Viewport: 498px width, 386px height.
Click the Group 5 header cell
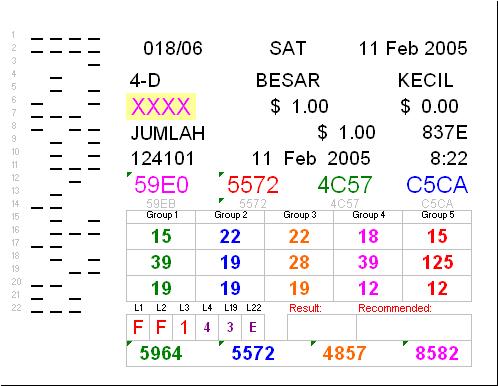coord(437,216)
